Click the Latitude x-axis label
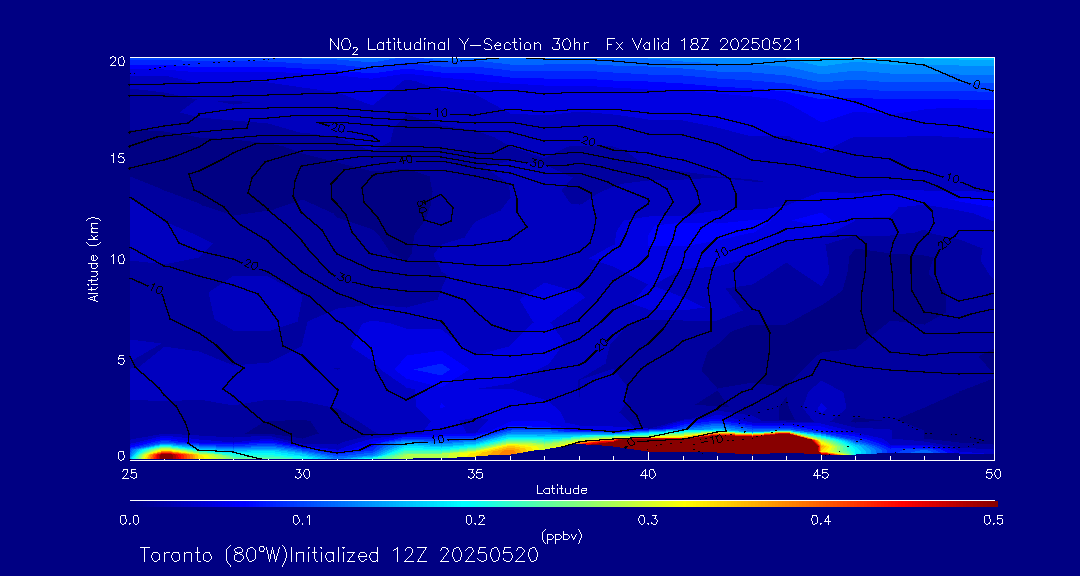The width and height of the screenshot is (1080, 576). pyautogui.click(x=562, y=490)
